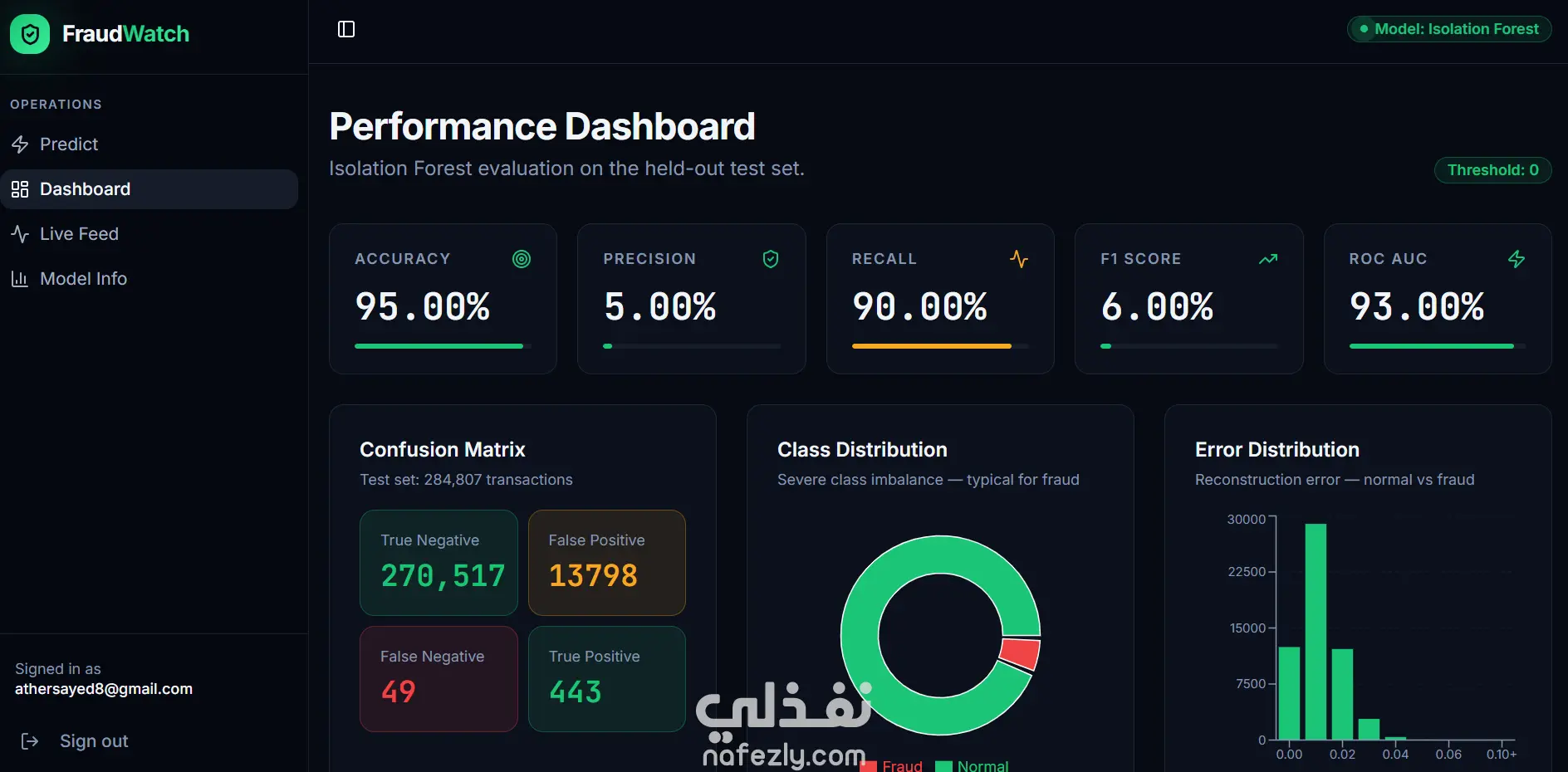This screenshot has width=1568, height=772.
Task: Click the target icon on Accuracy card
Action: coord(522,259)
